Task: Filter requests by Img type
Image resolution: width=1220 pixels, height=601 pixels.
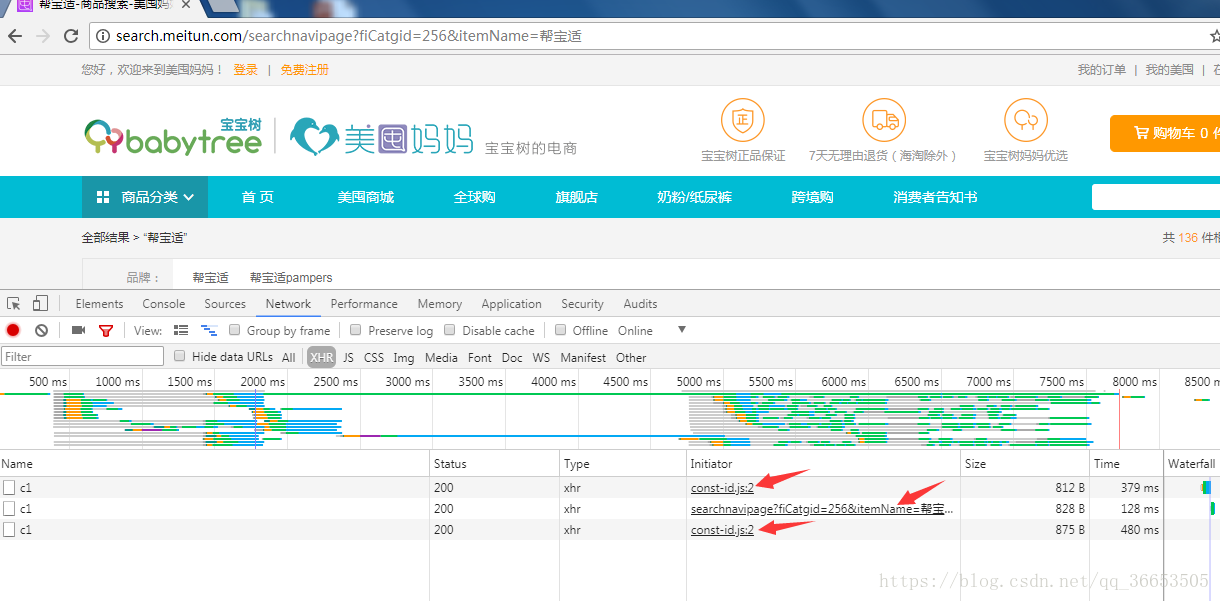Action: (404, 357)
